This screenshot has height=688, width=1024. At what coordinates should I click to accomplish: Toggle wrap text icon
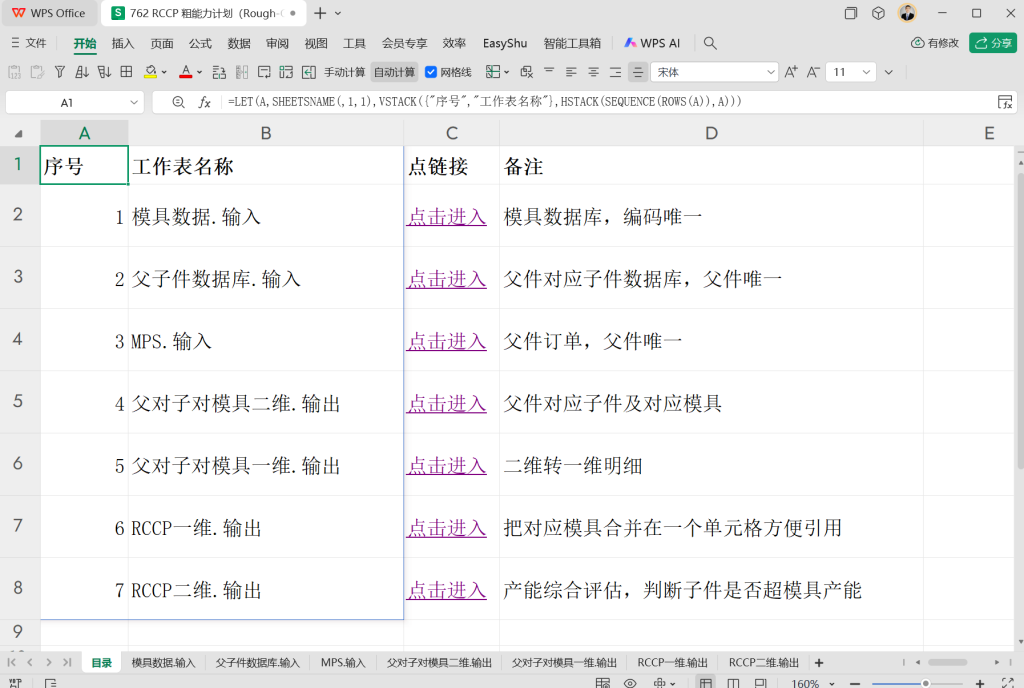pyautogui.click(x=264, y=72)
